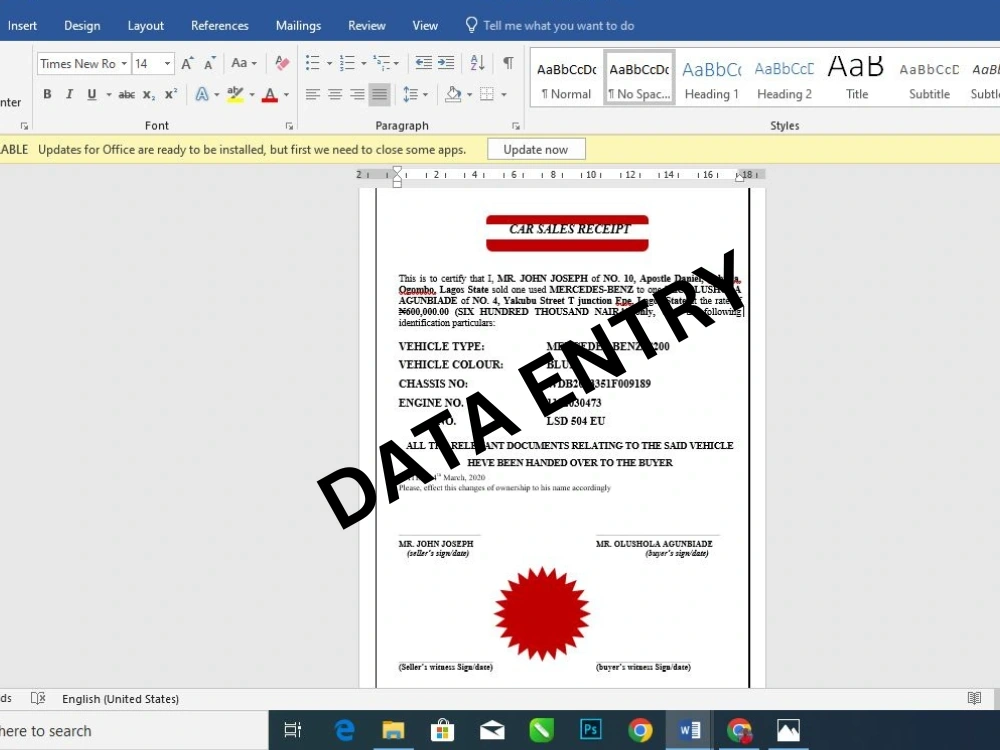Toggle Justify alignment
Screen dimensions: 1000x750
(379, 95)
